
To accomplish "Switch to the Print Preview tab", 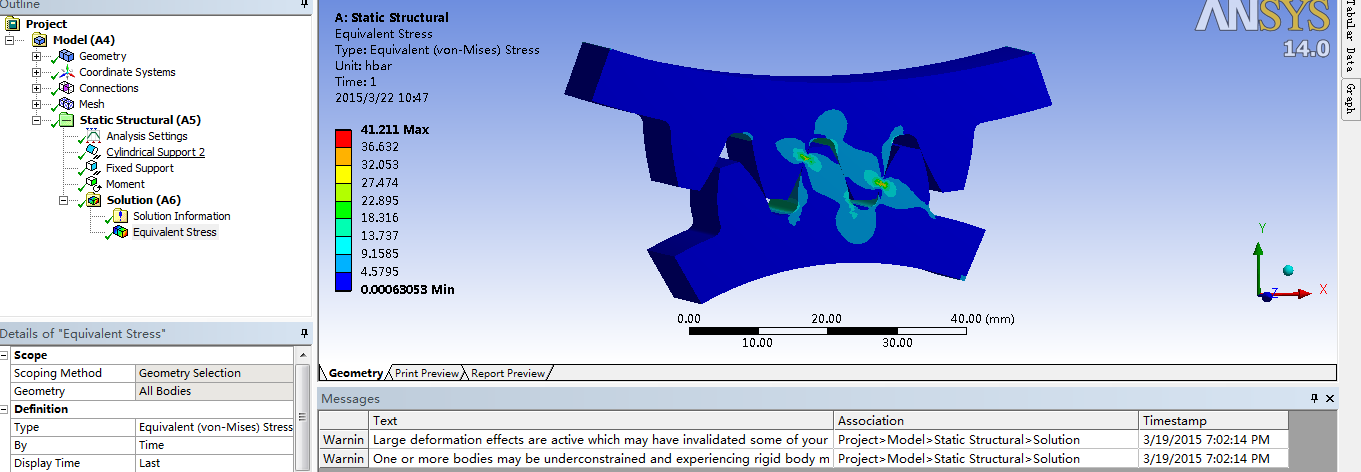I will tap(426, 373).
